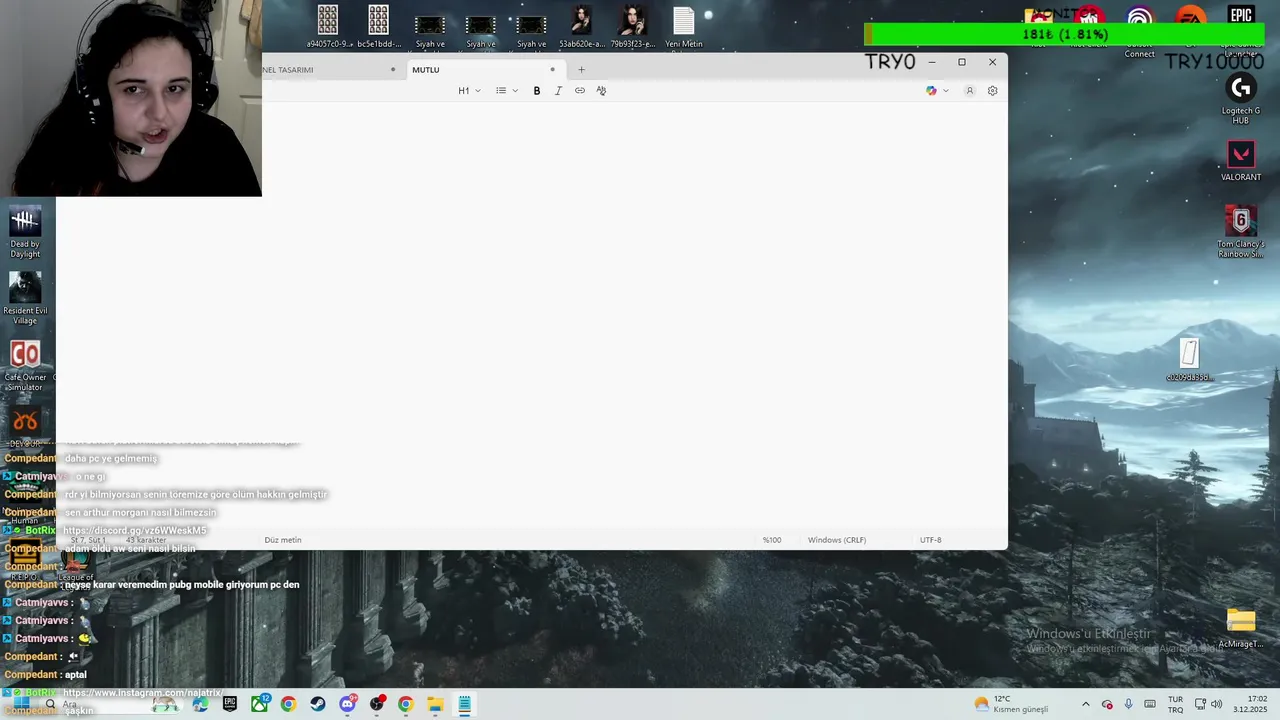Switch to the NEL TASARIMI tab
This screenshot has width=1280, height=720.
tap(330, 70)
